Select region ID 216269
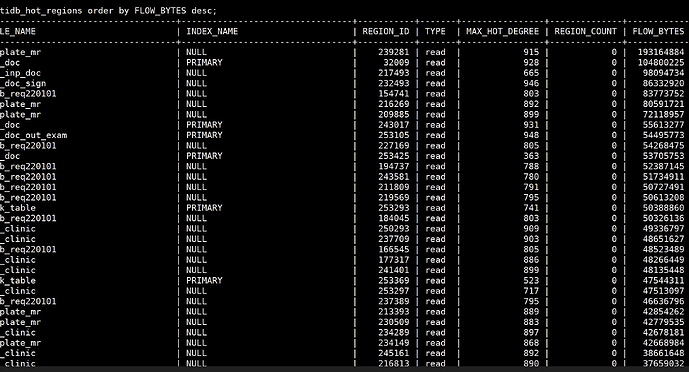The image size is (689, 372). point(394,104)
